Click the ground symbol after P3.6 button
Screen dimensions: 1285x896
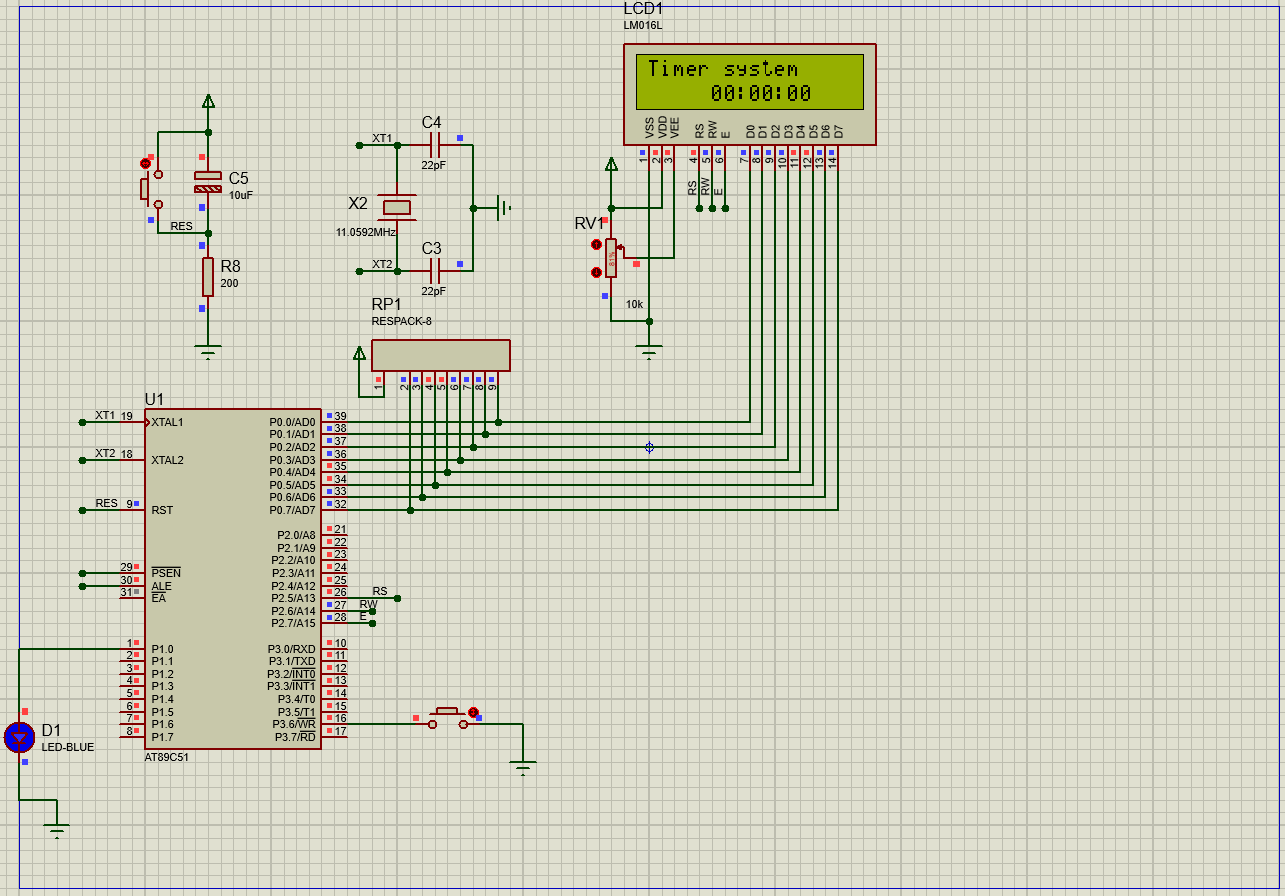coord(522,767)
